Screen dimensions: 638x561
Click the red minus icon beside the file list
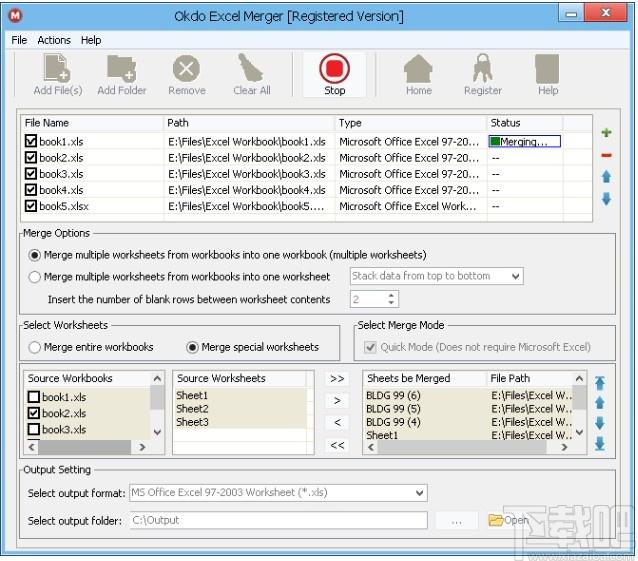pyautogui.click(x=606, y=155)
